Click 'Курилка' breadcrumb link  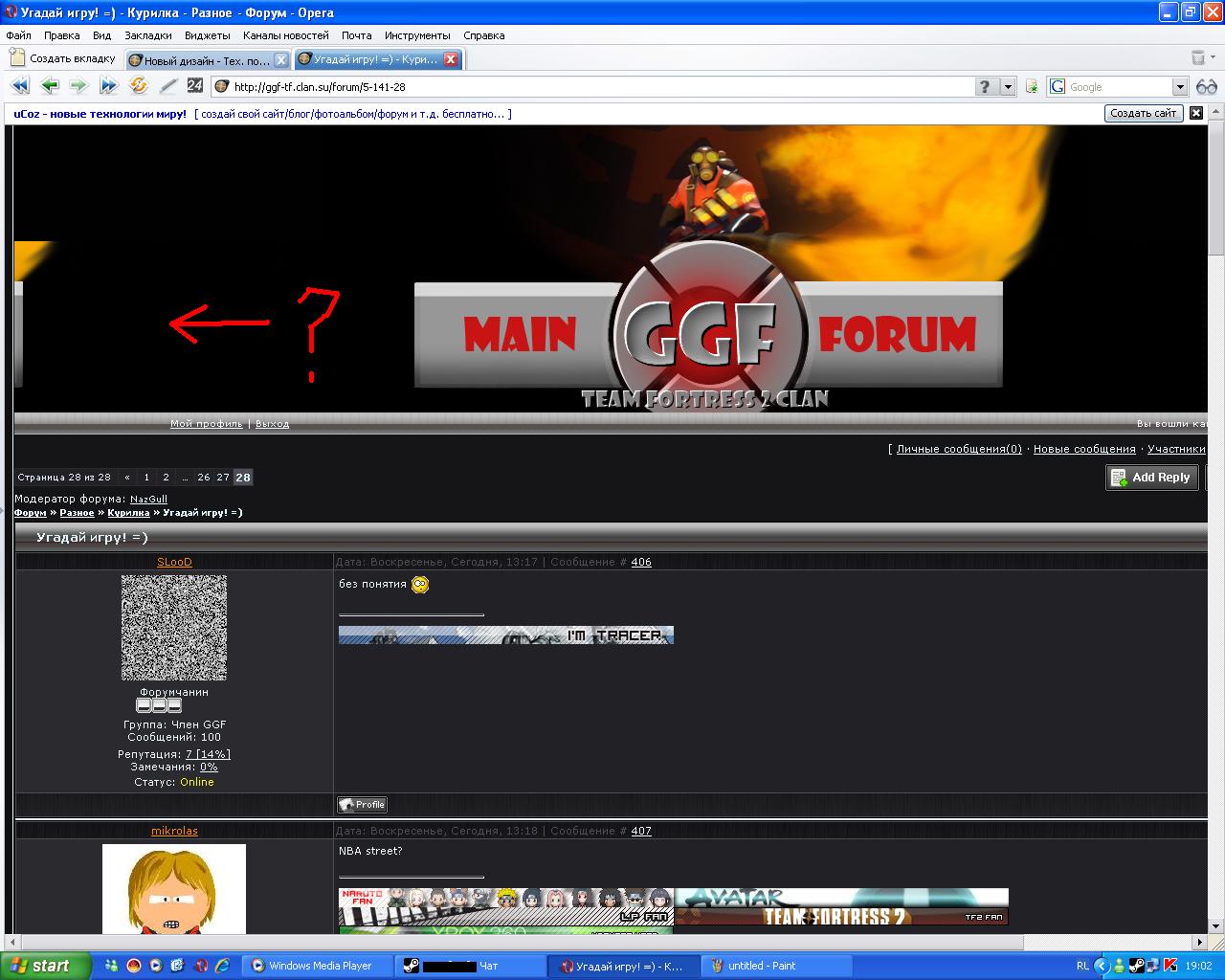128,513
